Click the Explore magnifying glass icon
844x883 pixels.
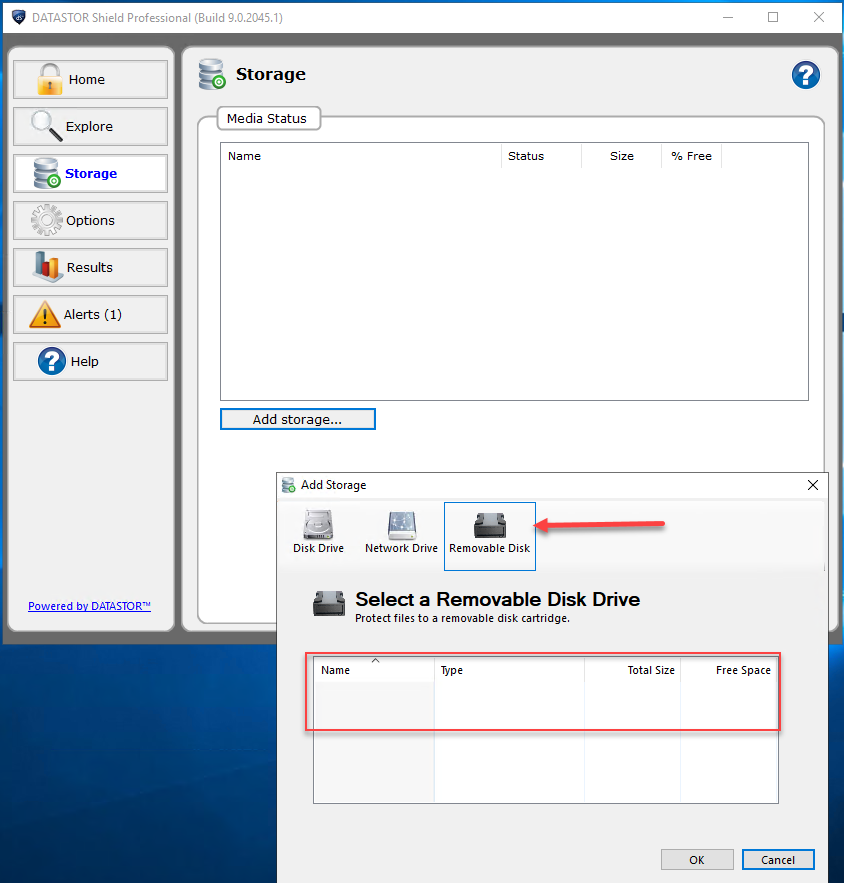tap(46, 125)
